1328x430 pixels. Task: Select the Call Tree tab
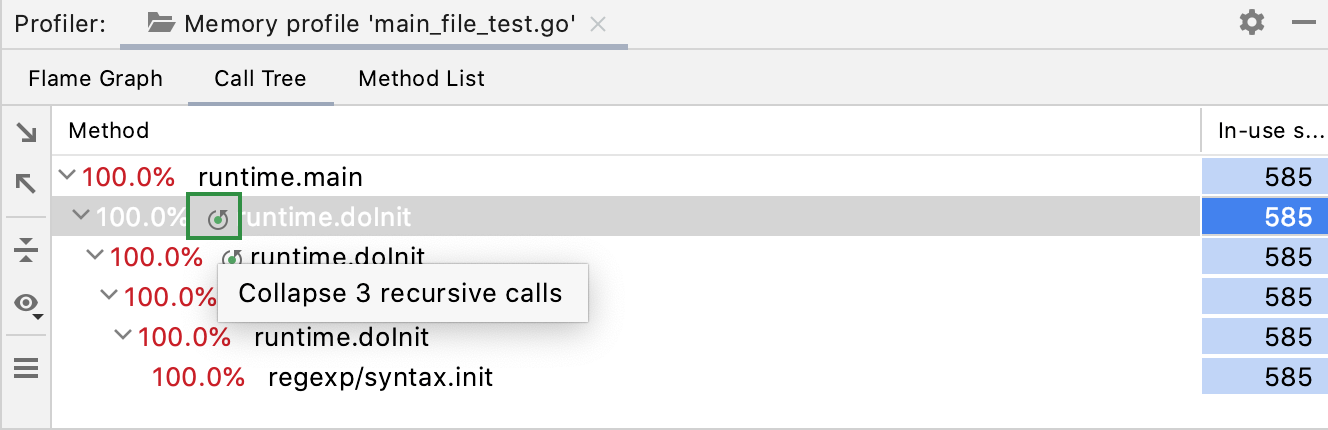click(x=260, y=78)
